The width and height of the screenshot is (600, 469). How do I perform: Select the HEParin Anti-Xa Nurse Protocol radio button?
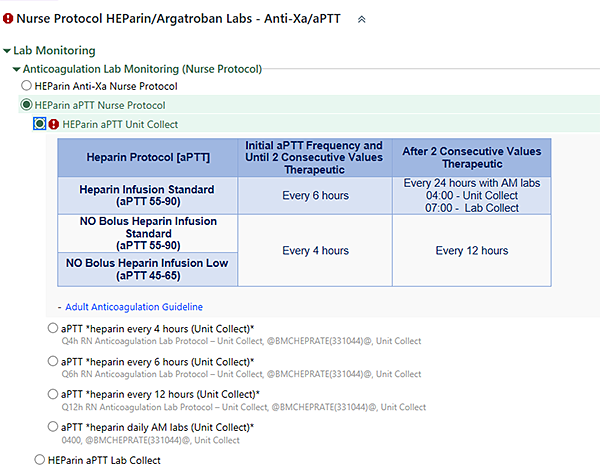27,86
